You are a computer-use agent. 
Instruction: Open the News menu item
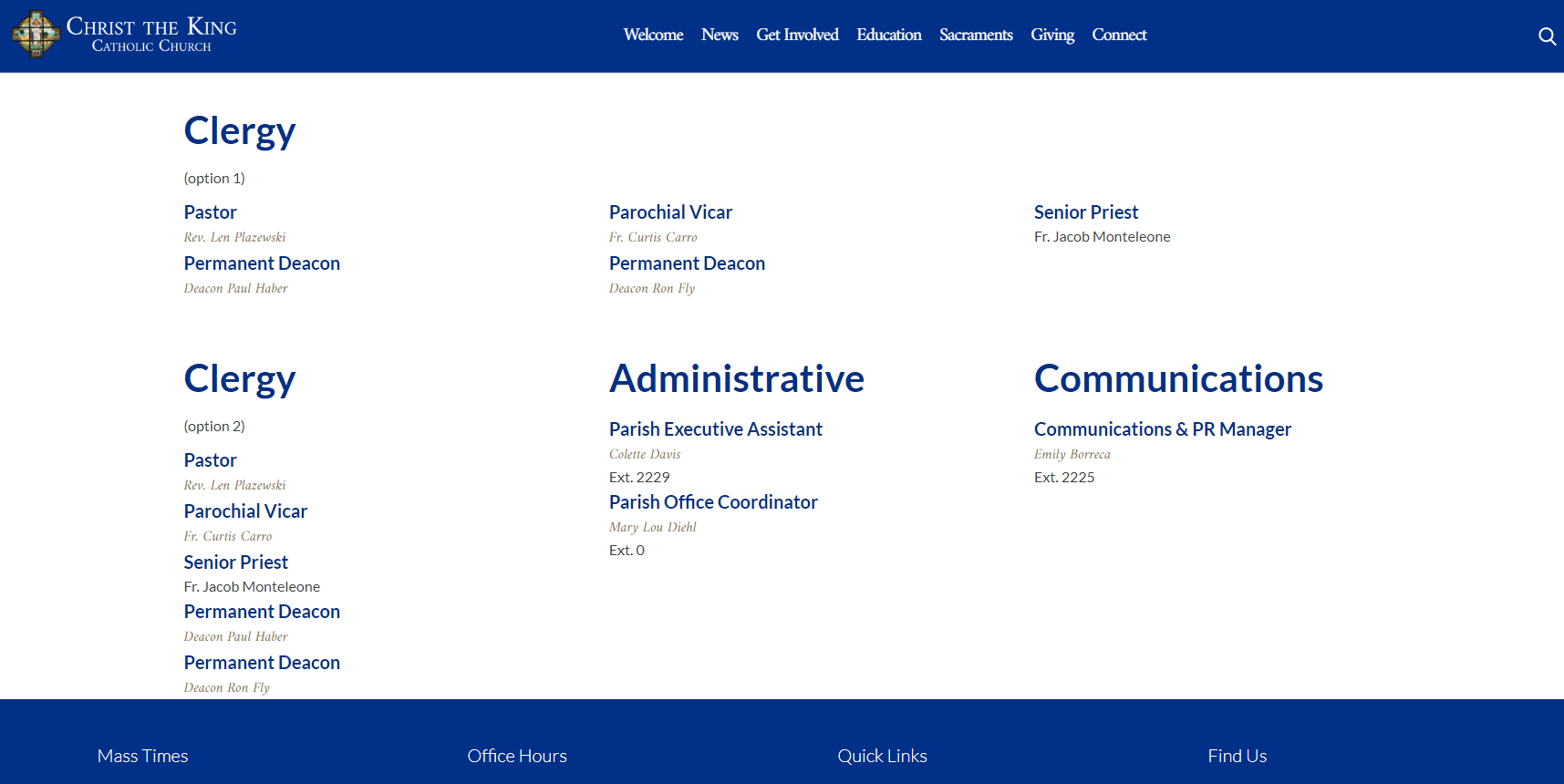[720, 35]
